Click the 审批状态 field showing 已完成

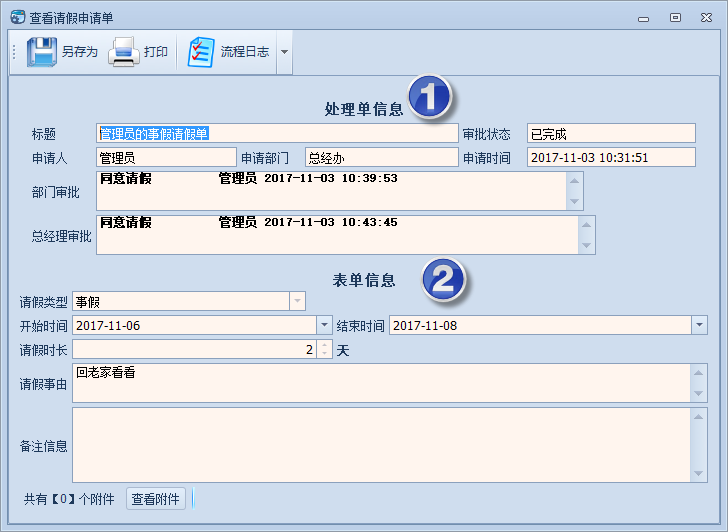coord(611,134)
